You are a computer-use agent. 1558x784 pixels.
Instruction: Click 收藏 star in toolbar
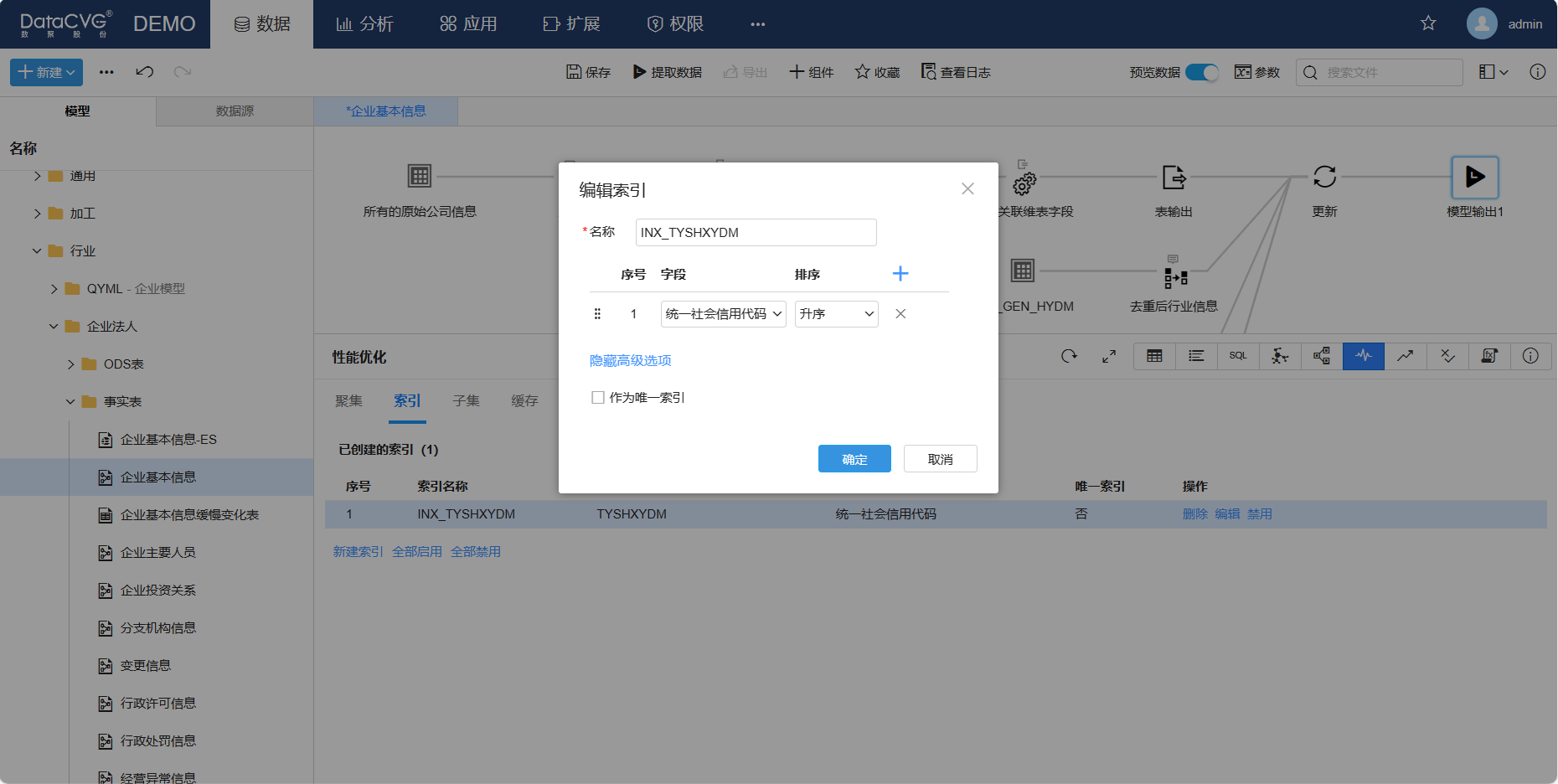tap(877, 72)
